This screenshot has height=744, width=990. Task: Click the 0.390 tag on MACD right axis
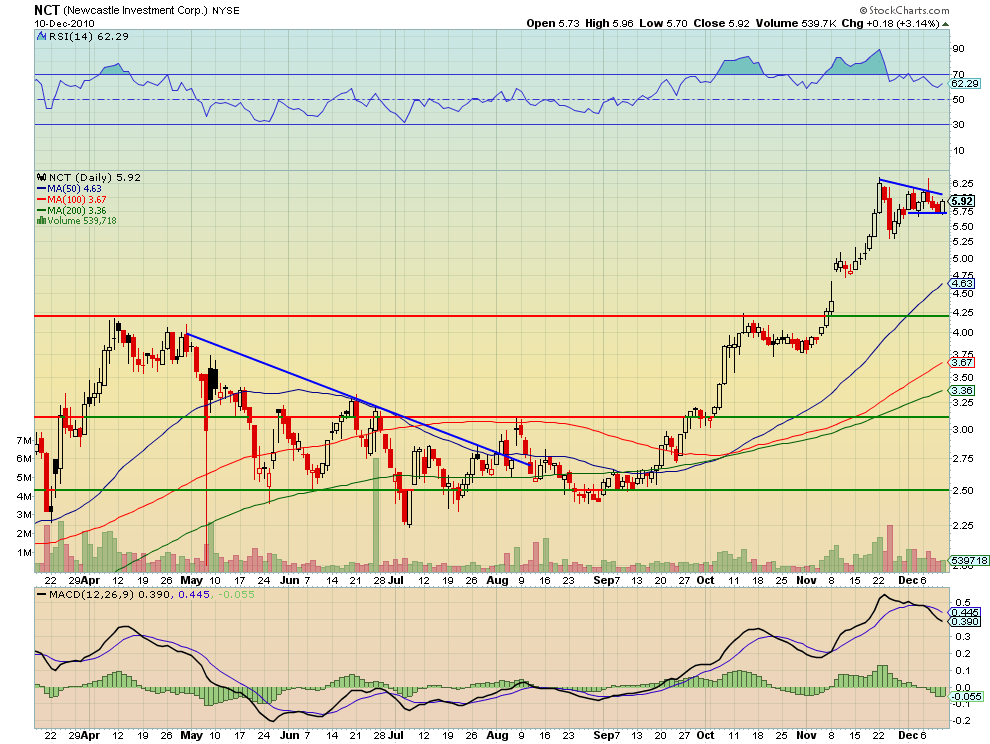(965, 621)
